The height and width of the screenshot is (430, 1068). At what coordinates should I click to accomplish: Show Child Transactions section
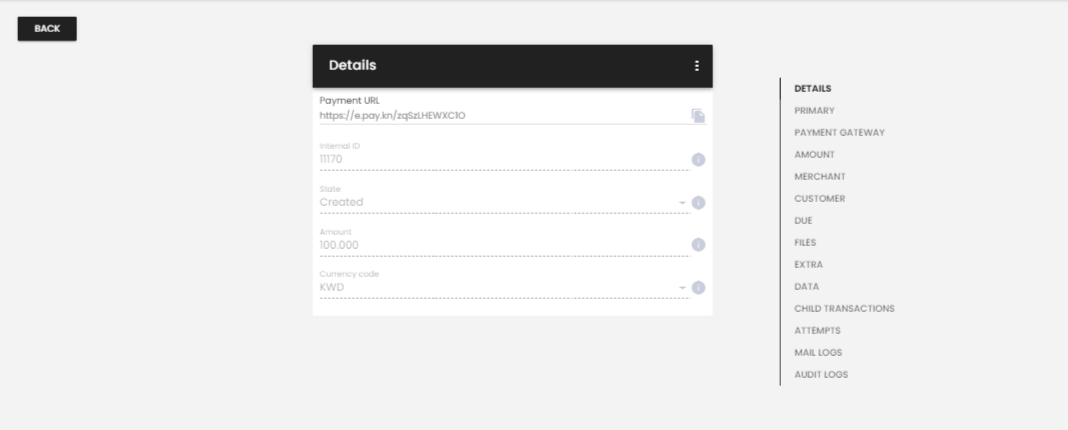844,308
